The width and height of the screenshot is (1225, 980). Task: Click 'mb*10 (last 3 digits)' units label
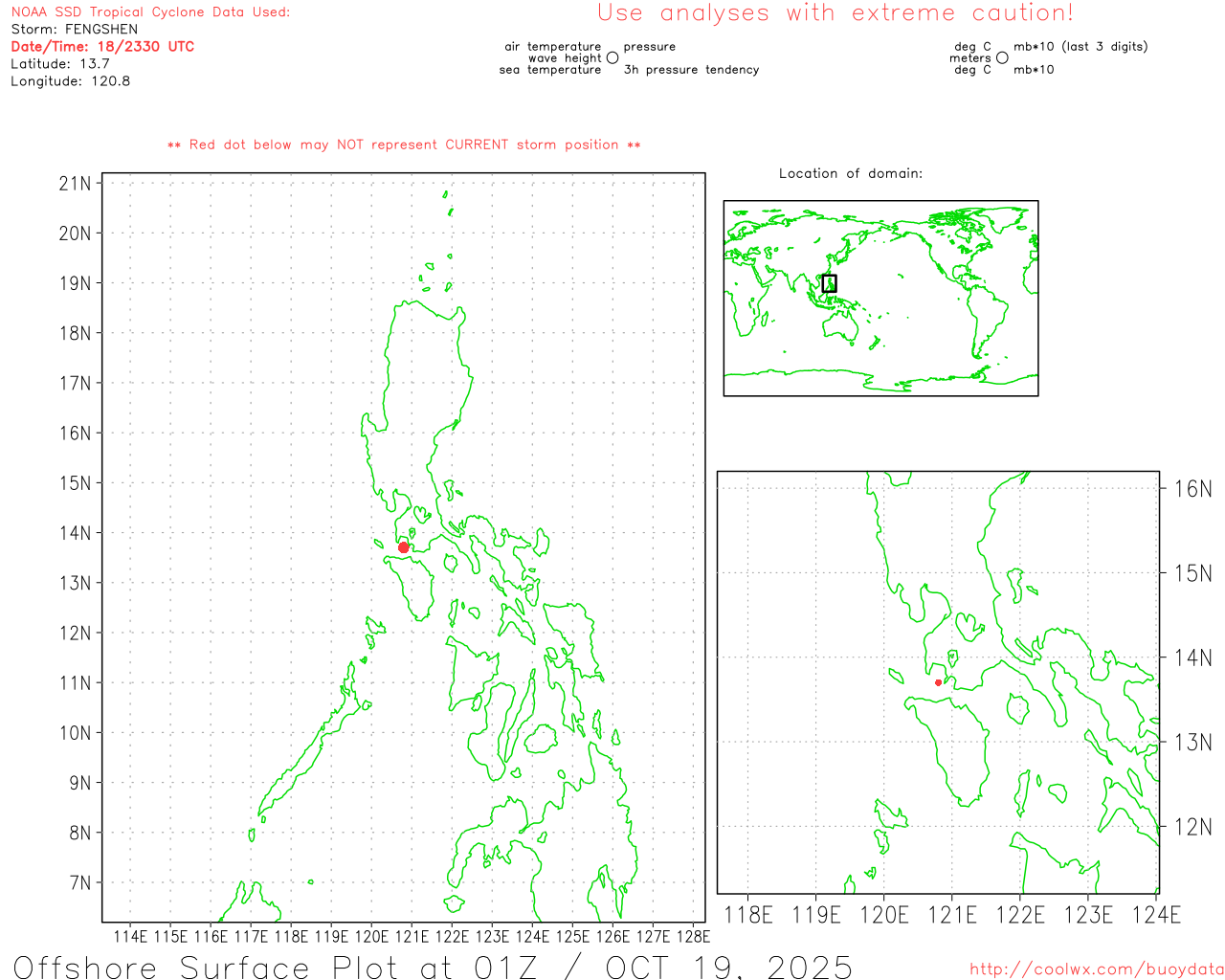(1080, 46)
